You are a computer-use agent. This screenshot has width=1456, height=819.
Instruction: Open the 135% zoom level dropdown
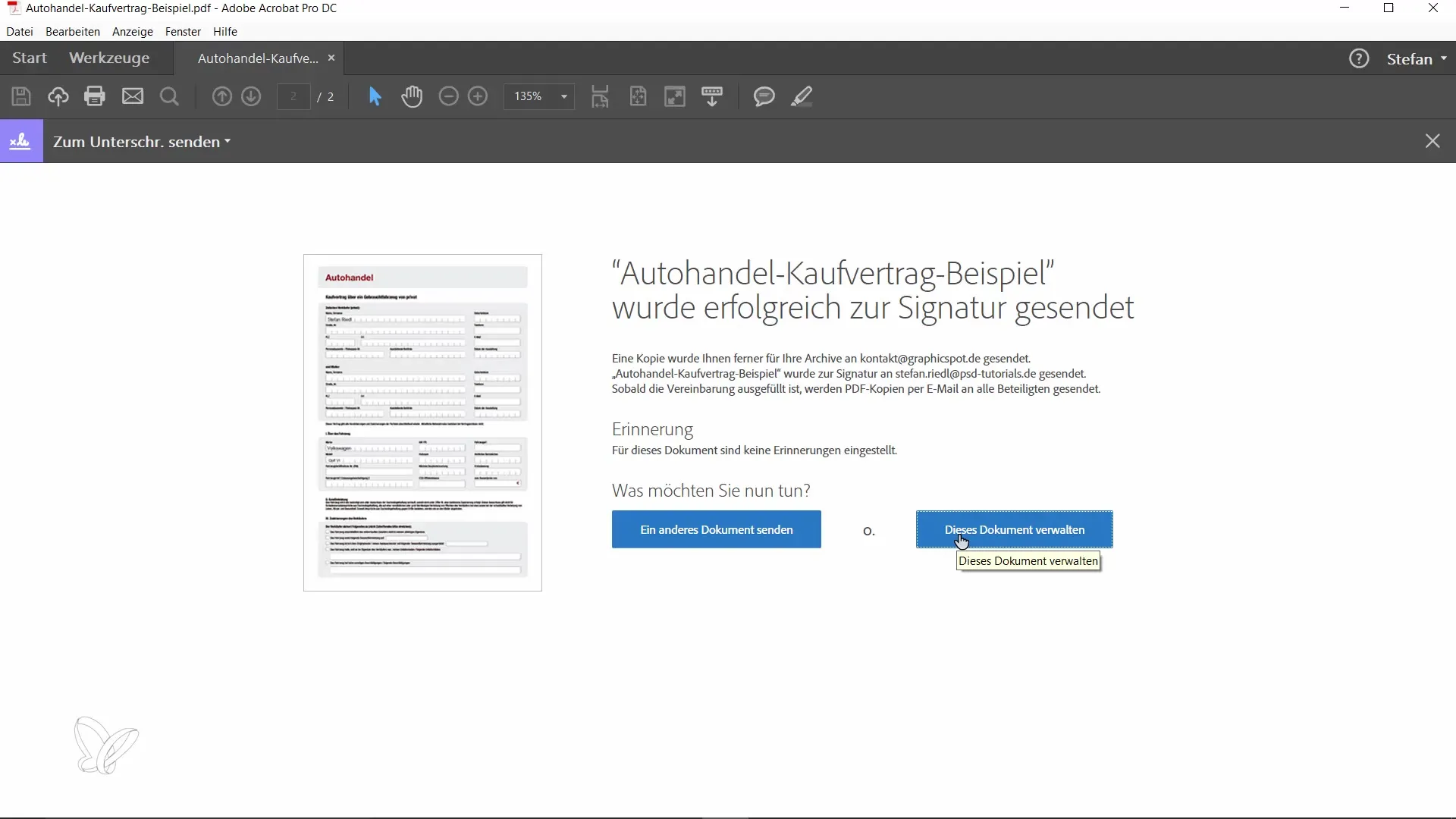[563, 96]
